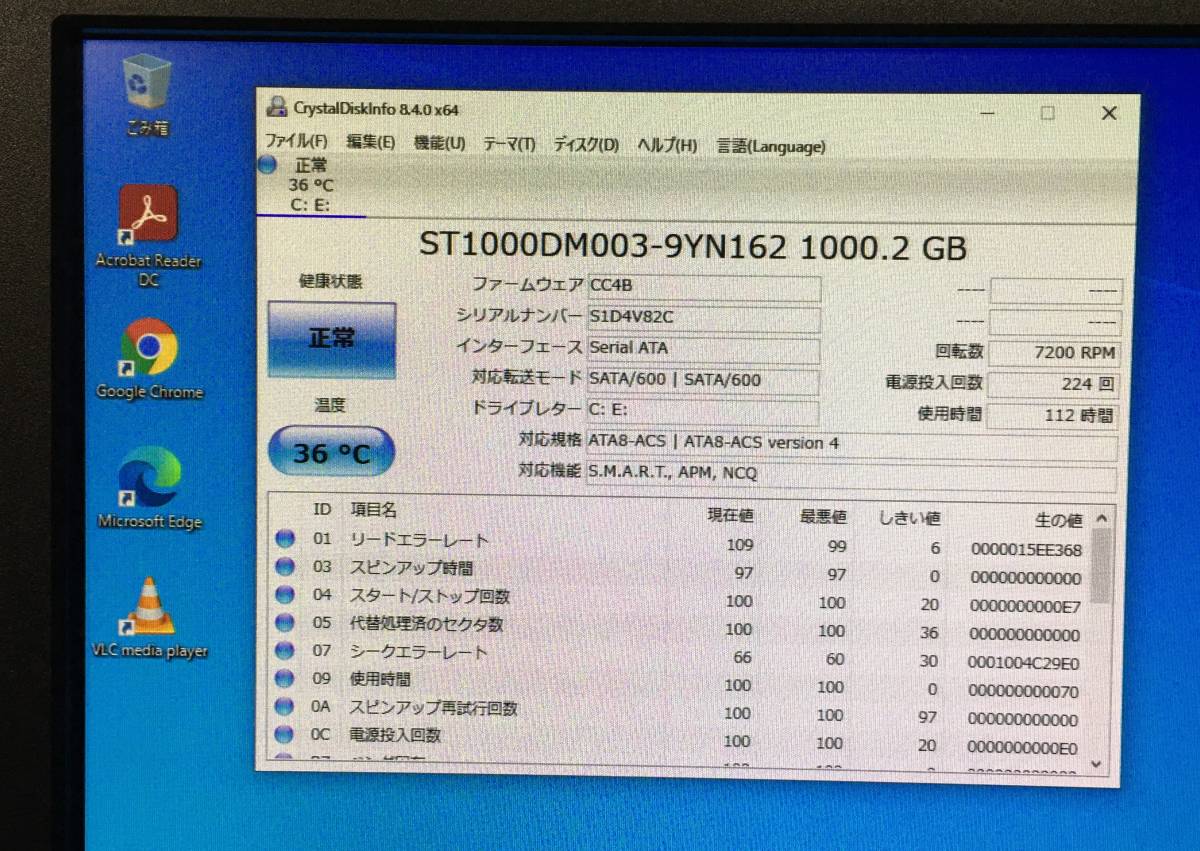This screenshot has height=851, width=1200.
Task: Click blue status orb for スタート/ストップ回数 row
Action: point(285,595)
